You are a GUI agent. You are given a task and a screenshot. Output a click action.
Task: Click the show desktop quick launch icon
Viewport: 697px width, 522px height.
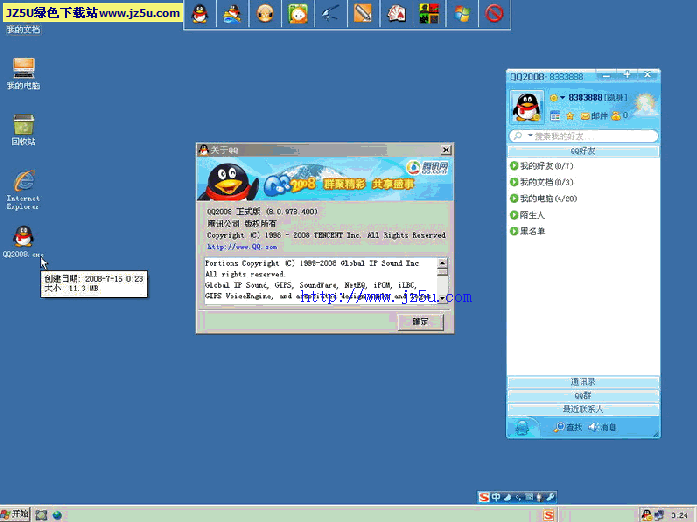tap(41, 515)
